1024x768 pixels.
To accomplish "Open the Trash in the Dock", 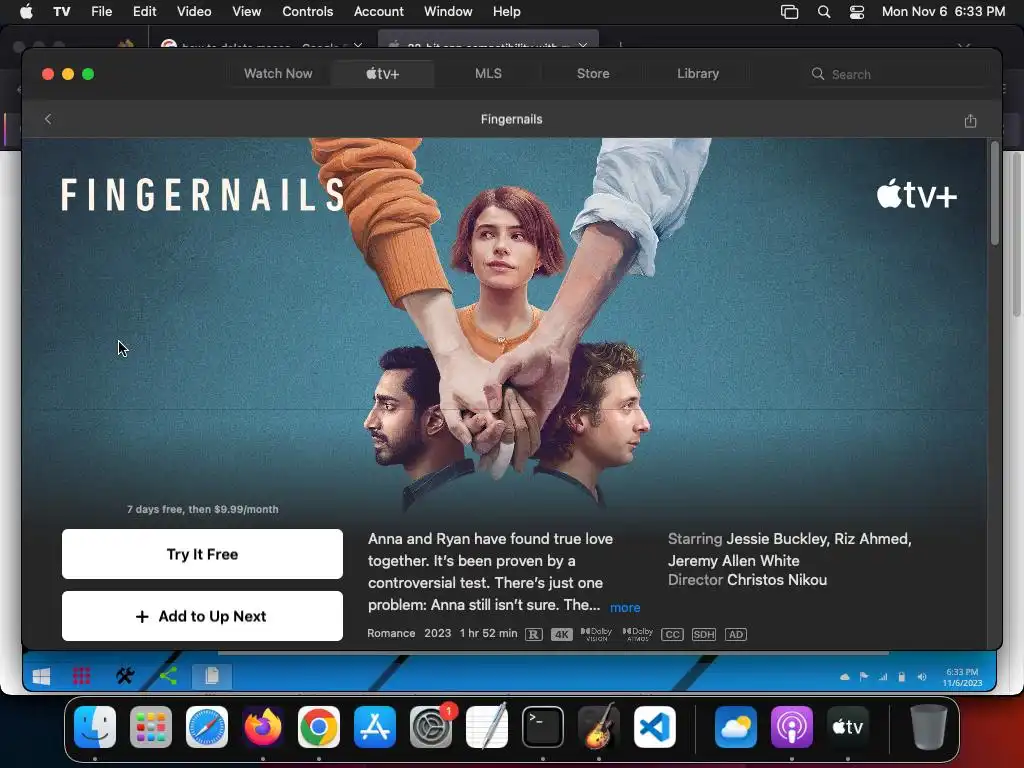I will click(928, 727).
